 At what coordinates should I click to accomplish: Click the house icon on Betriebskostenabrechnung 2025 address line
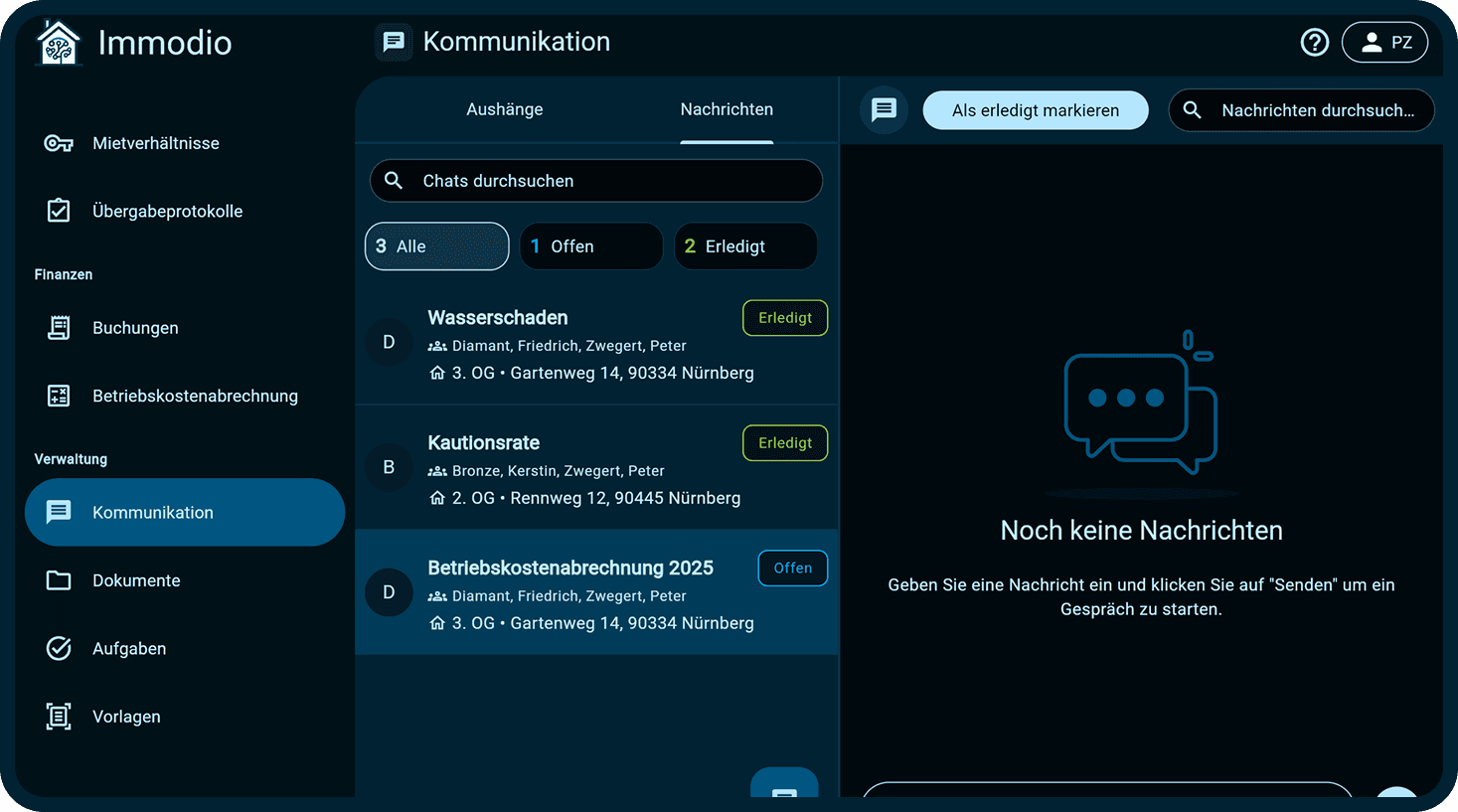point(437,623)
